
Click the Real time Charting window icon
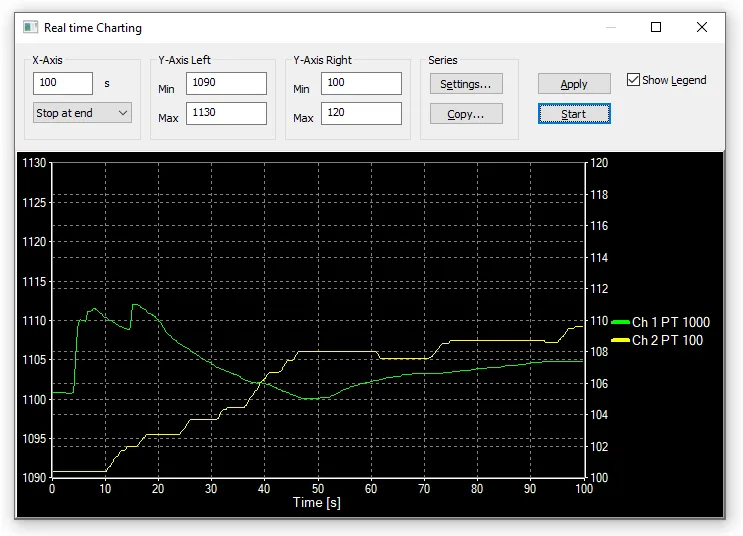(30, 27)
